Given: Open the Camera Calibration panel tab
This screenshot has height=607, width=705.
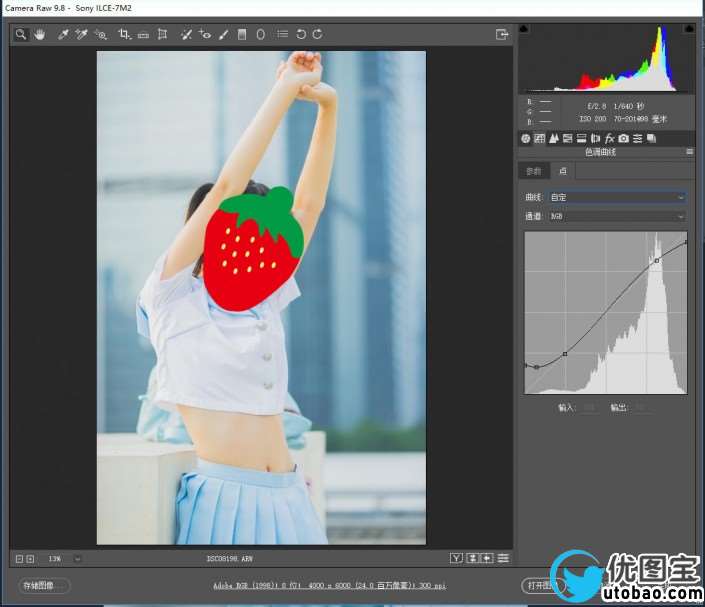Looking at the screenshot, I should click(623, 138).
